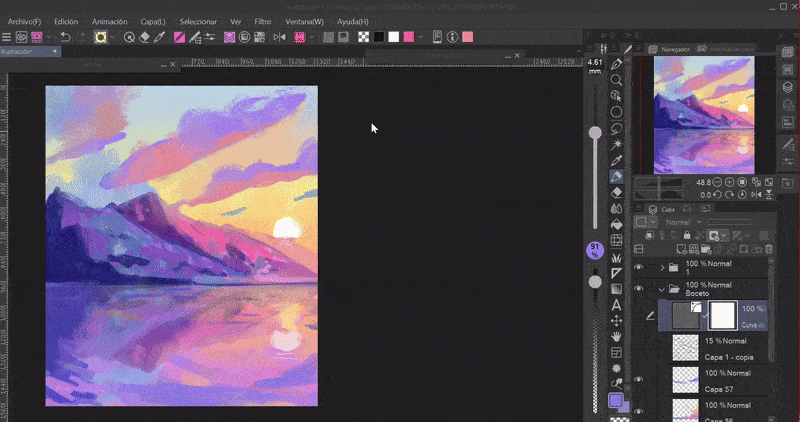The image size is (800, 422).
Task: Click the navigator rotate right button
Action: pos(730,194)
